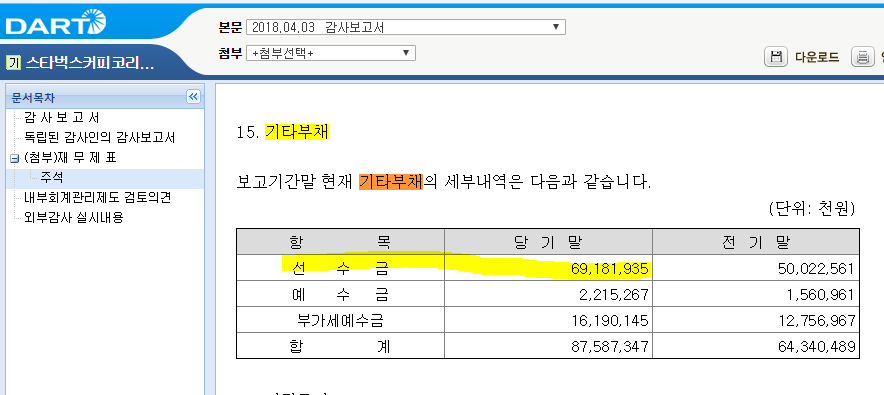
Task: Click the (단위: 천원) unit label
Action: [811, 209]
